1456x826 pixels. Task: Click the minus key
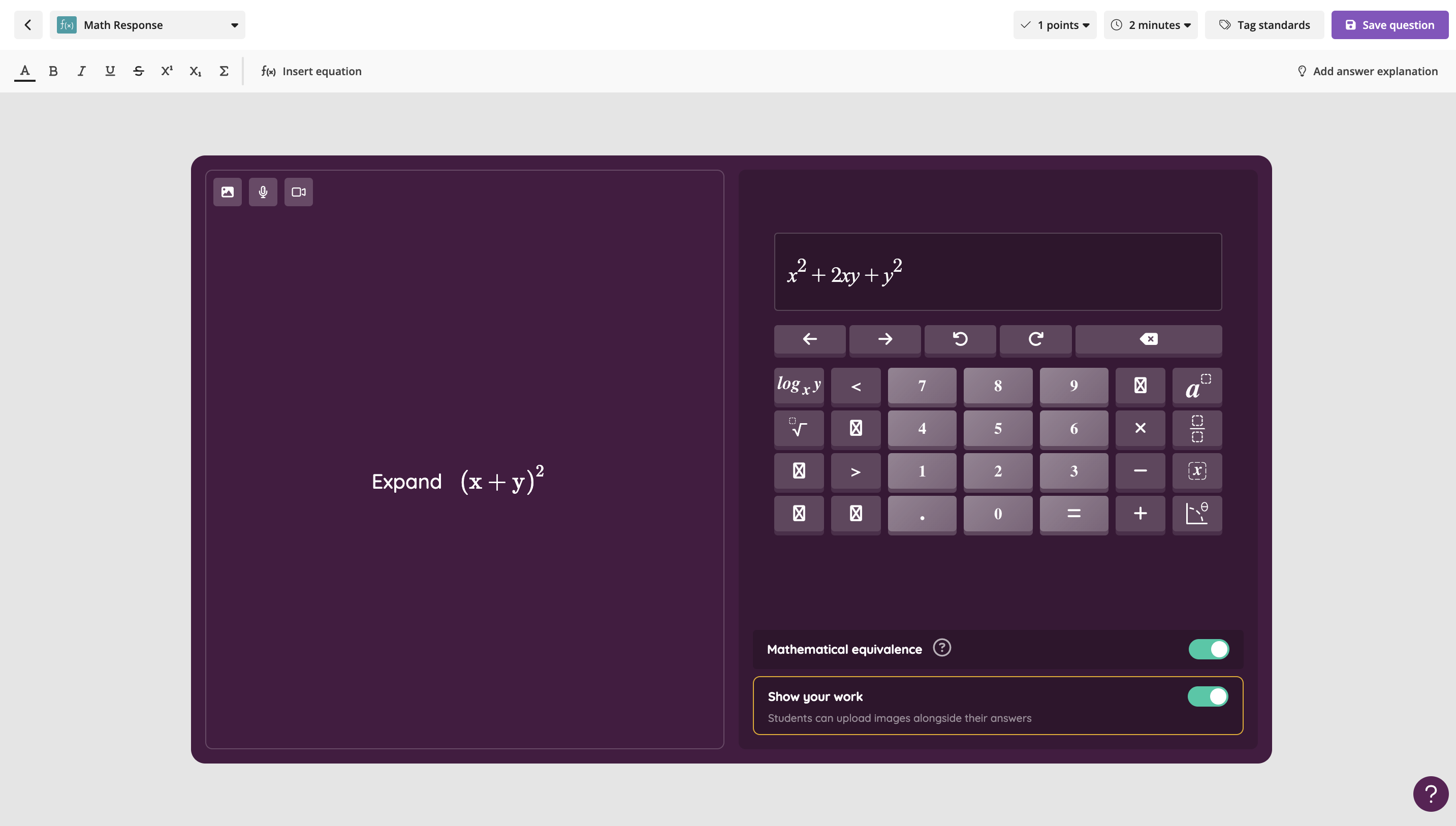pyautogui.click(x=1140, y=471)
